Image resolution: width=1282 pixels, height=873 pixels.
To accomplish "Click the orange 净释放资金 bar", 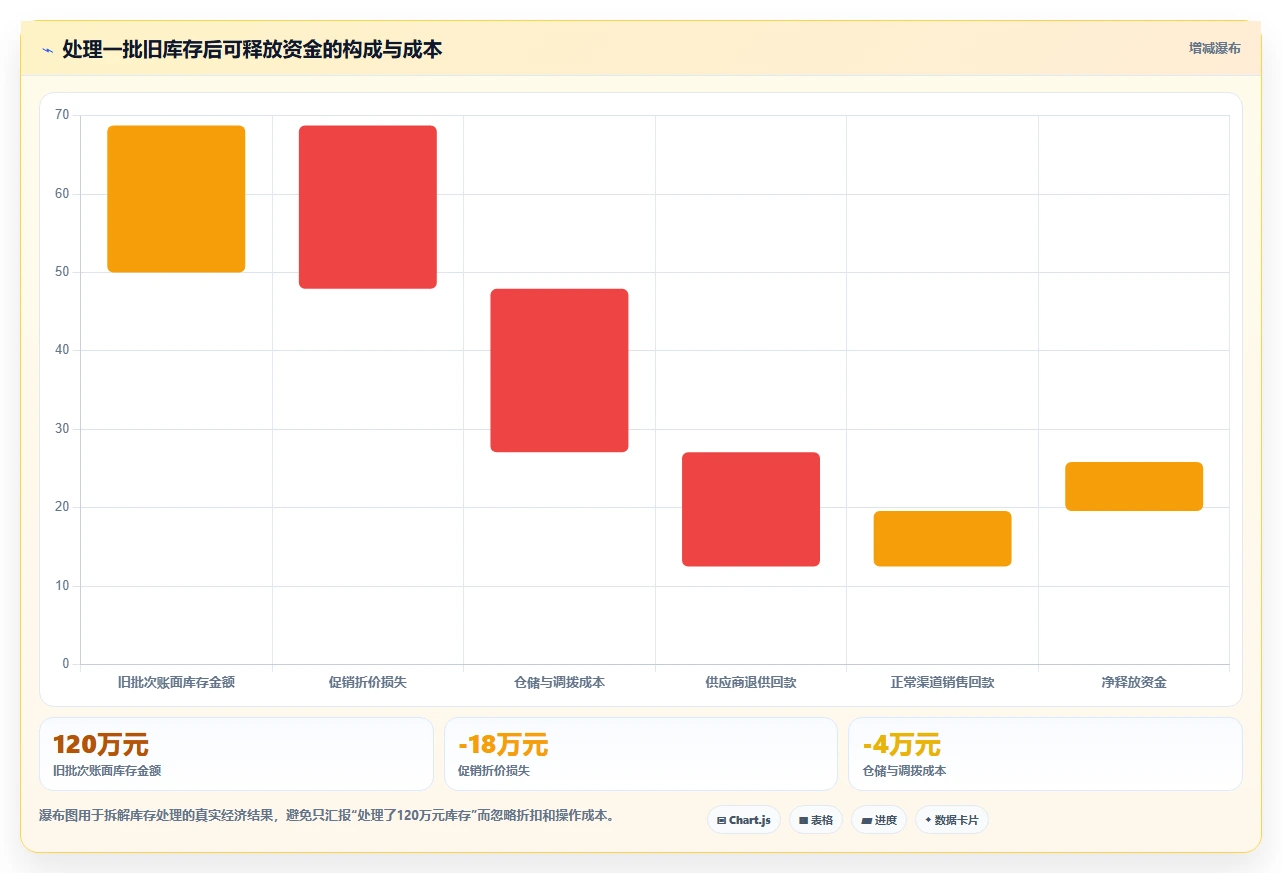I will 1134,486.
